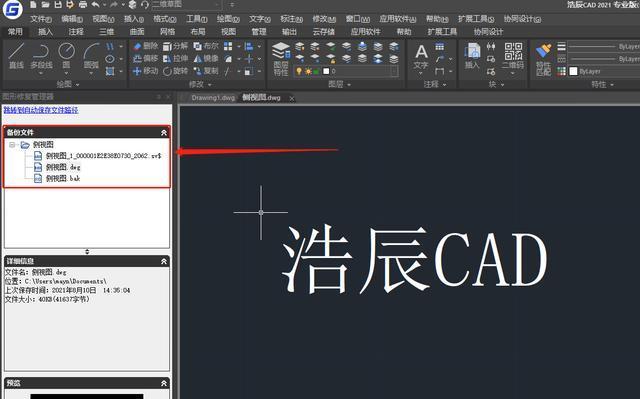
Task: Choose the Stretch (拉伸) tool
Action: 176,59
